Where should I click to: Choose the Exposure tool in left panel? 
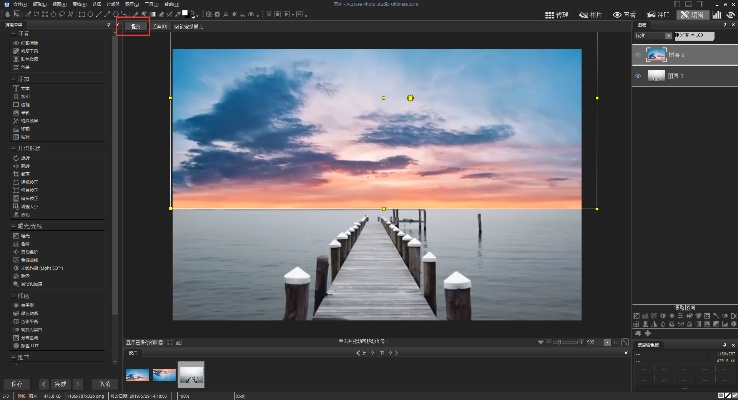[x=24, y=235]
